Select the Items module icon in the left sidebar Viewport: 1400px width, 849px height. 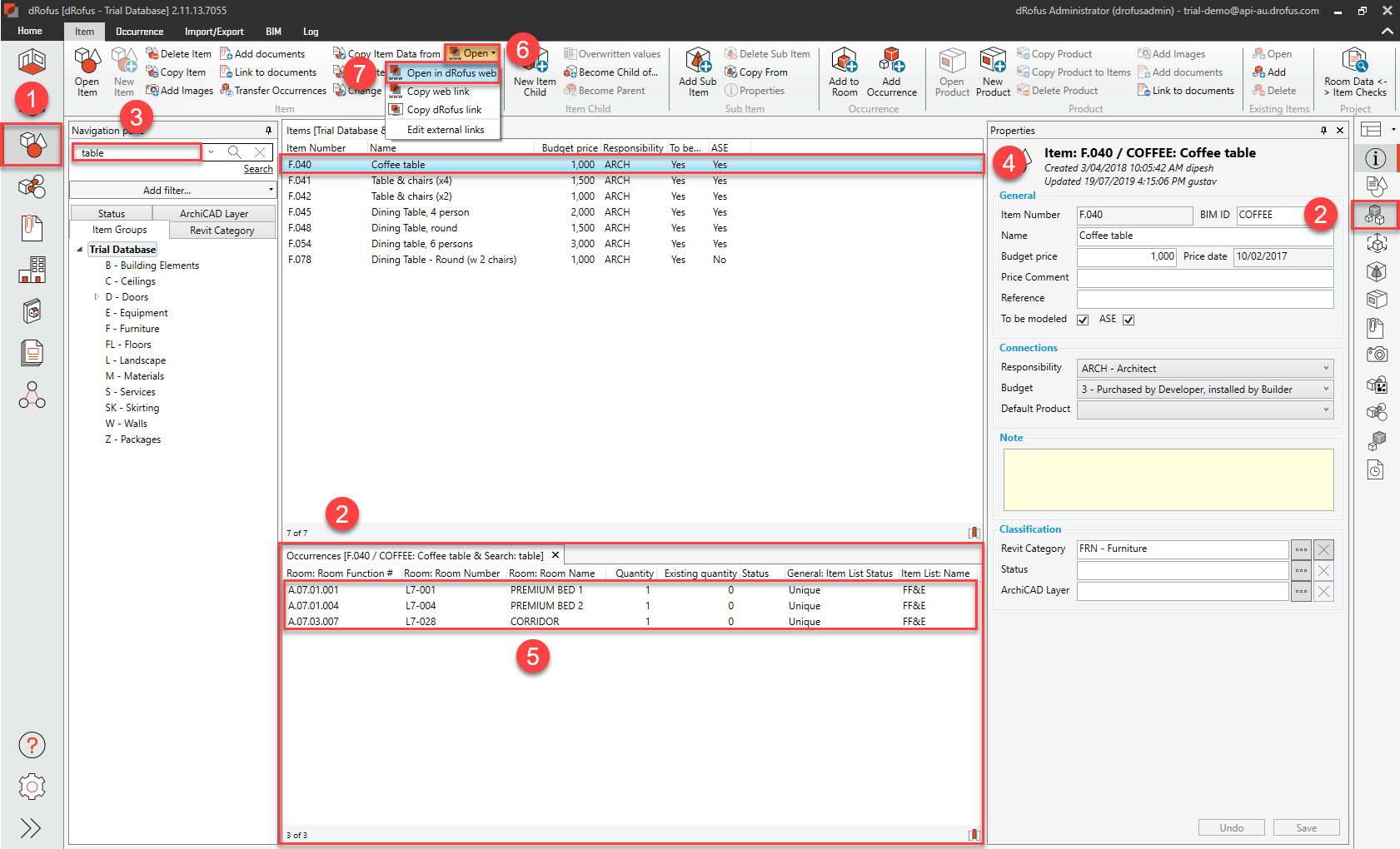[32, 145]
